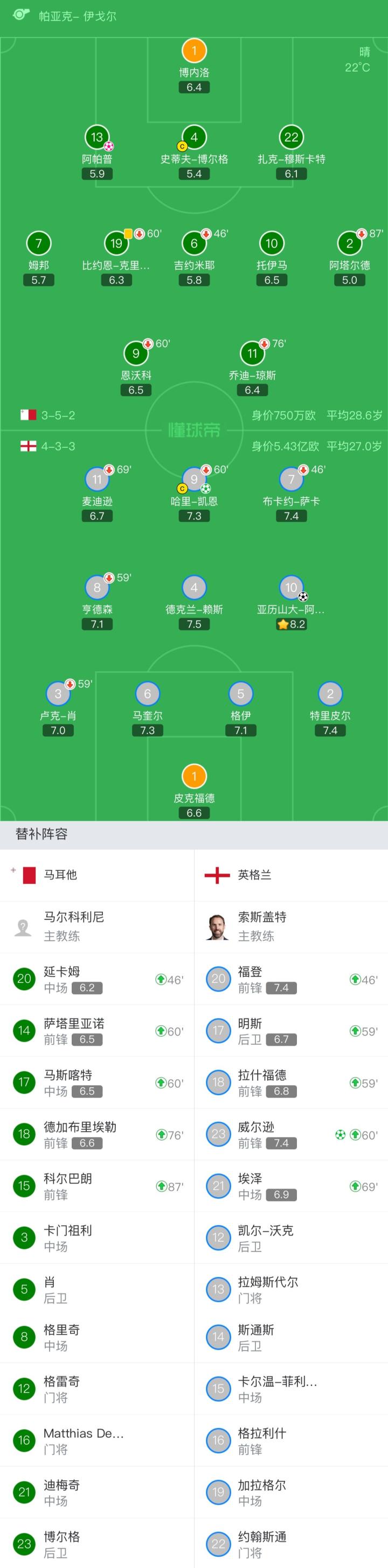The image size is (388, 1568).
Task: Click the star rating 8.2 badge
Action: click(x=291, y=624)
